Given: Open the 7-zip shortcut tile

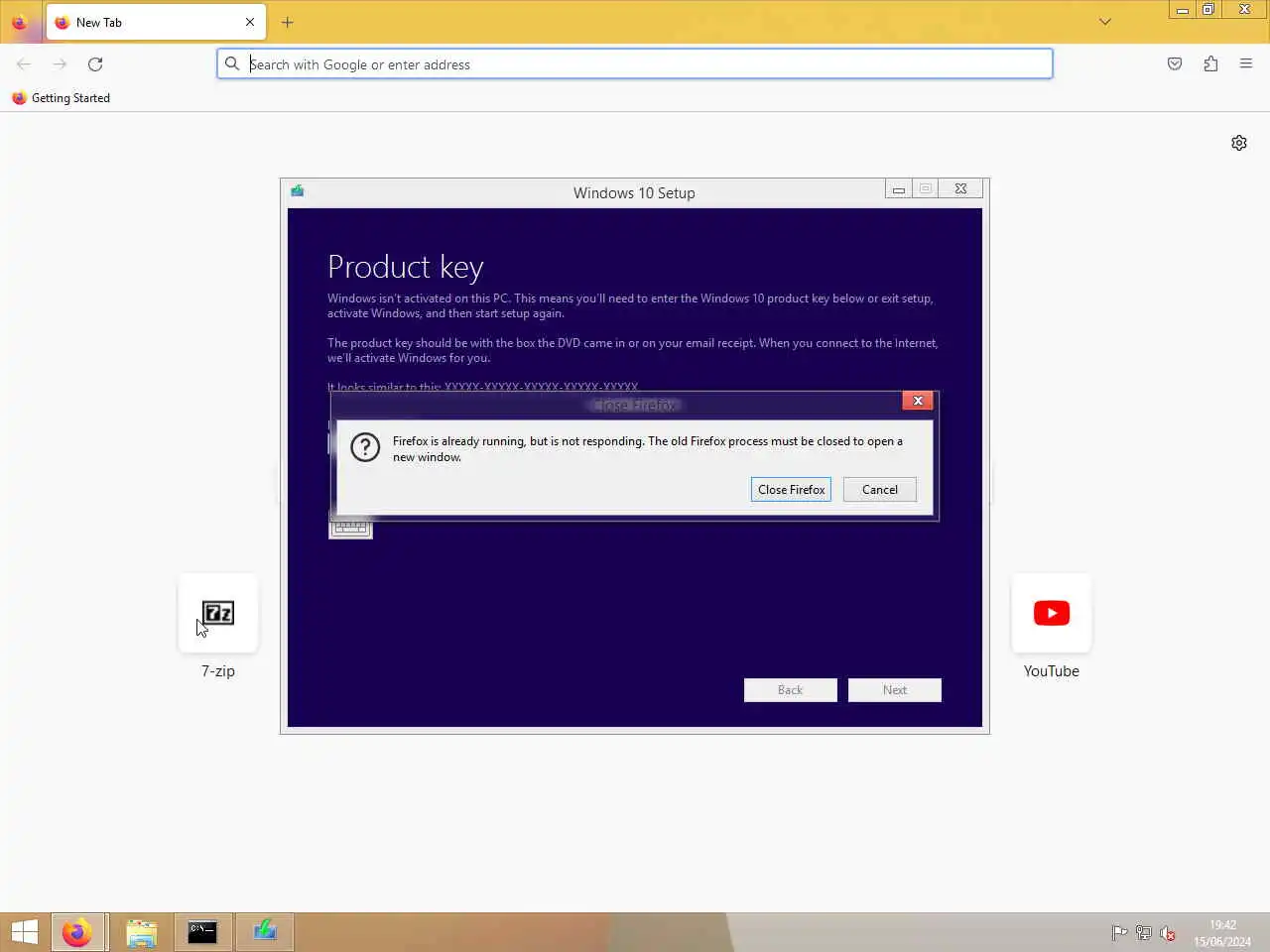Looking at the screenshot, I should point(218,613).
